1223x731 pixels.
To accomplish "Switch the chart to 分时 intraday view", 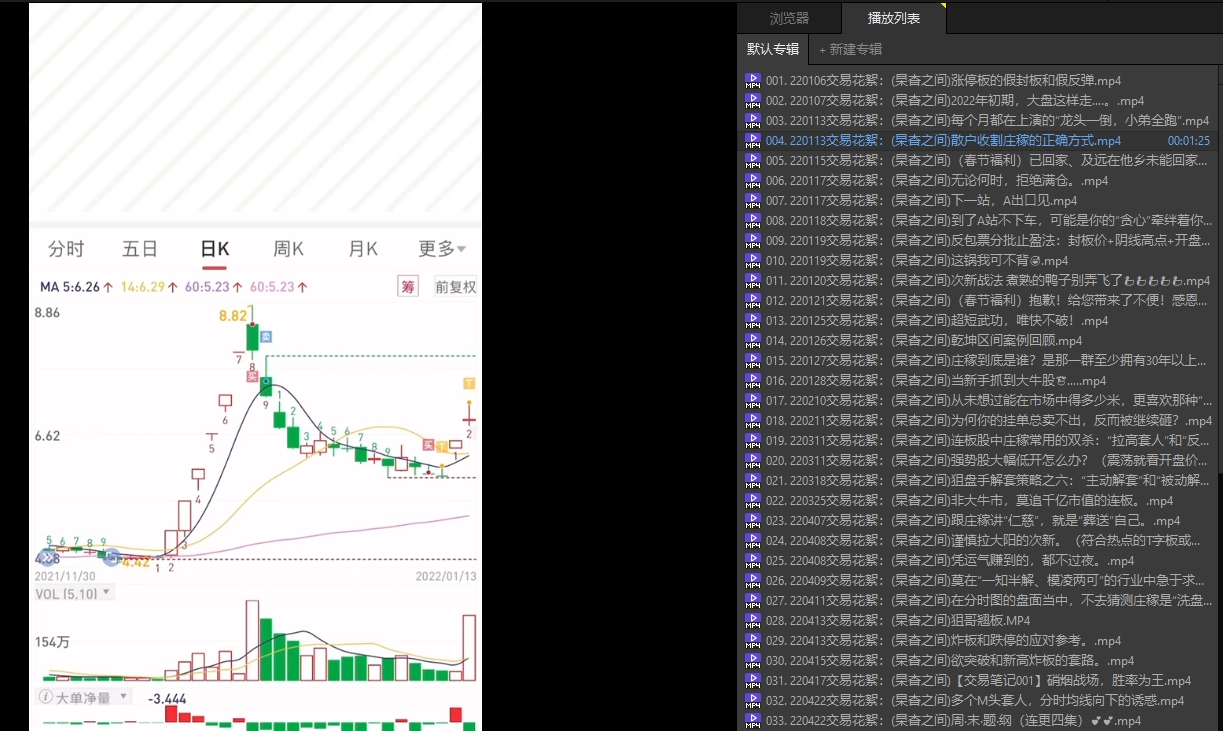I will 66,249.
